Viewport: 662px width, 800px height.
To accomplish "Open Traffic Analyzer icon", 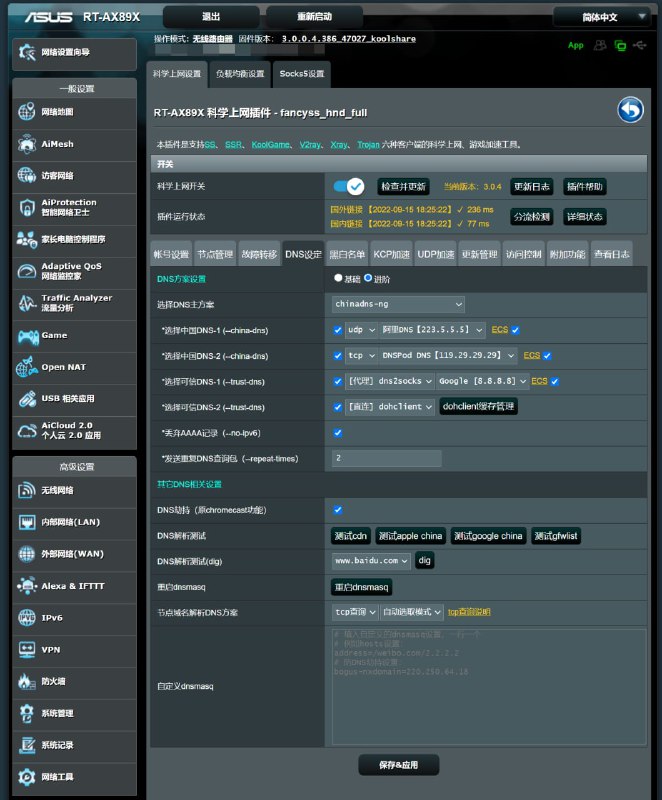I will 27,303.
